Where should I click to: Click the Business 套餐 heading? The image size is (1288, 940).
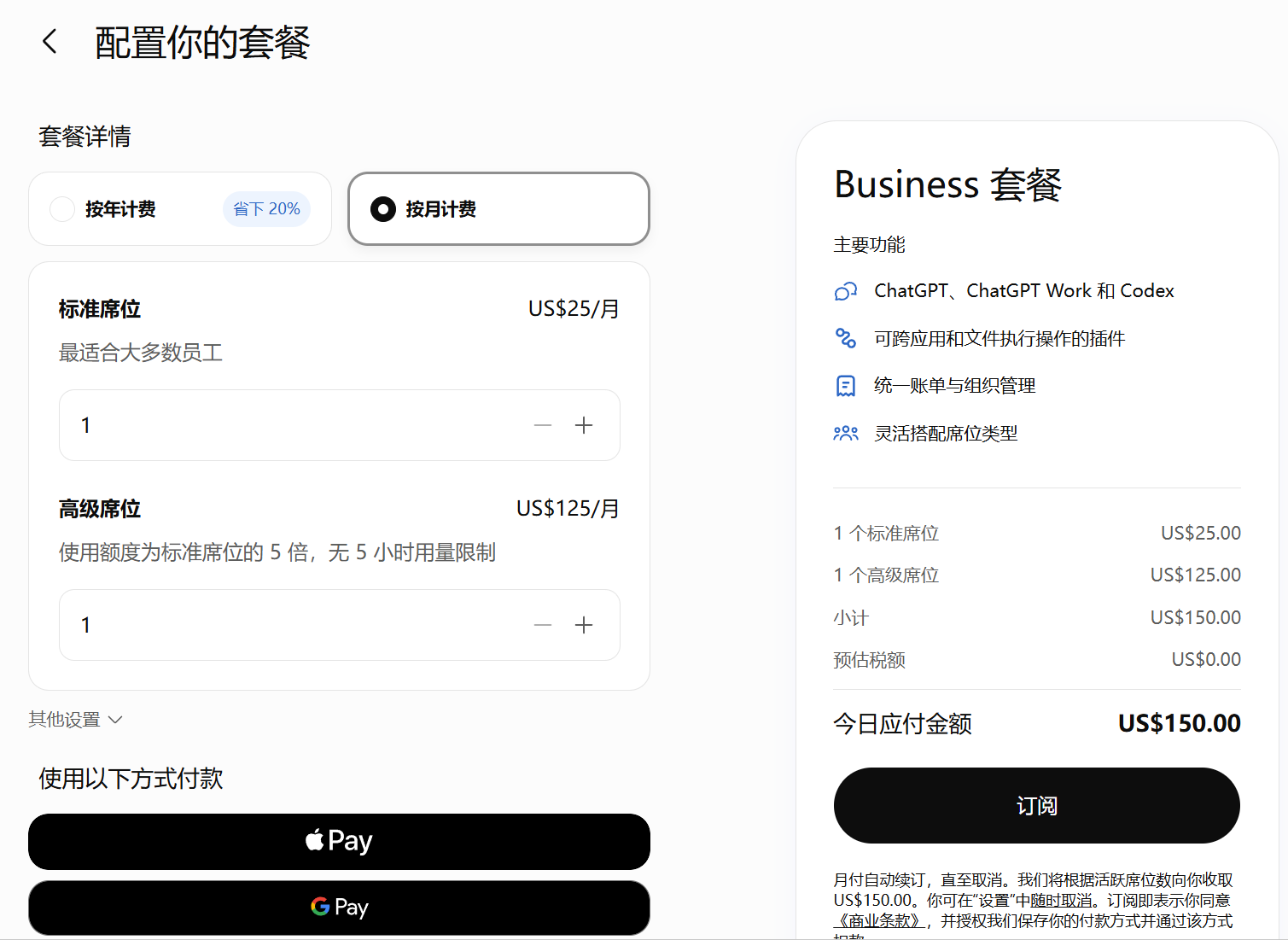click(x=947, y=184)
